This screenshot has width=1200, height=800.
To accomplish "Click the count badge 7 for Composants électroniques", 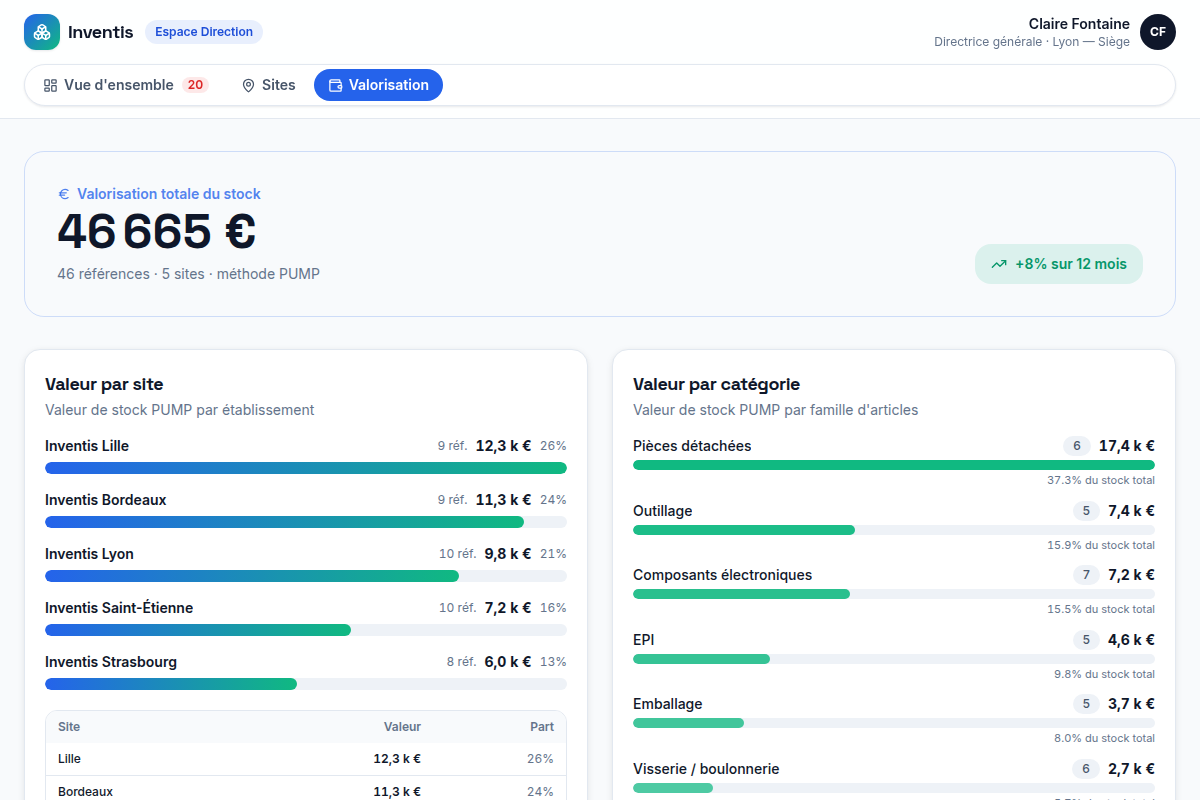I will point(1086,575).
